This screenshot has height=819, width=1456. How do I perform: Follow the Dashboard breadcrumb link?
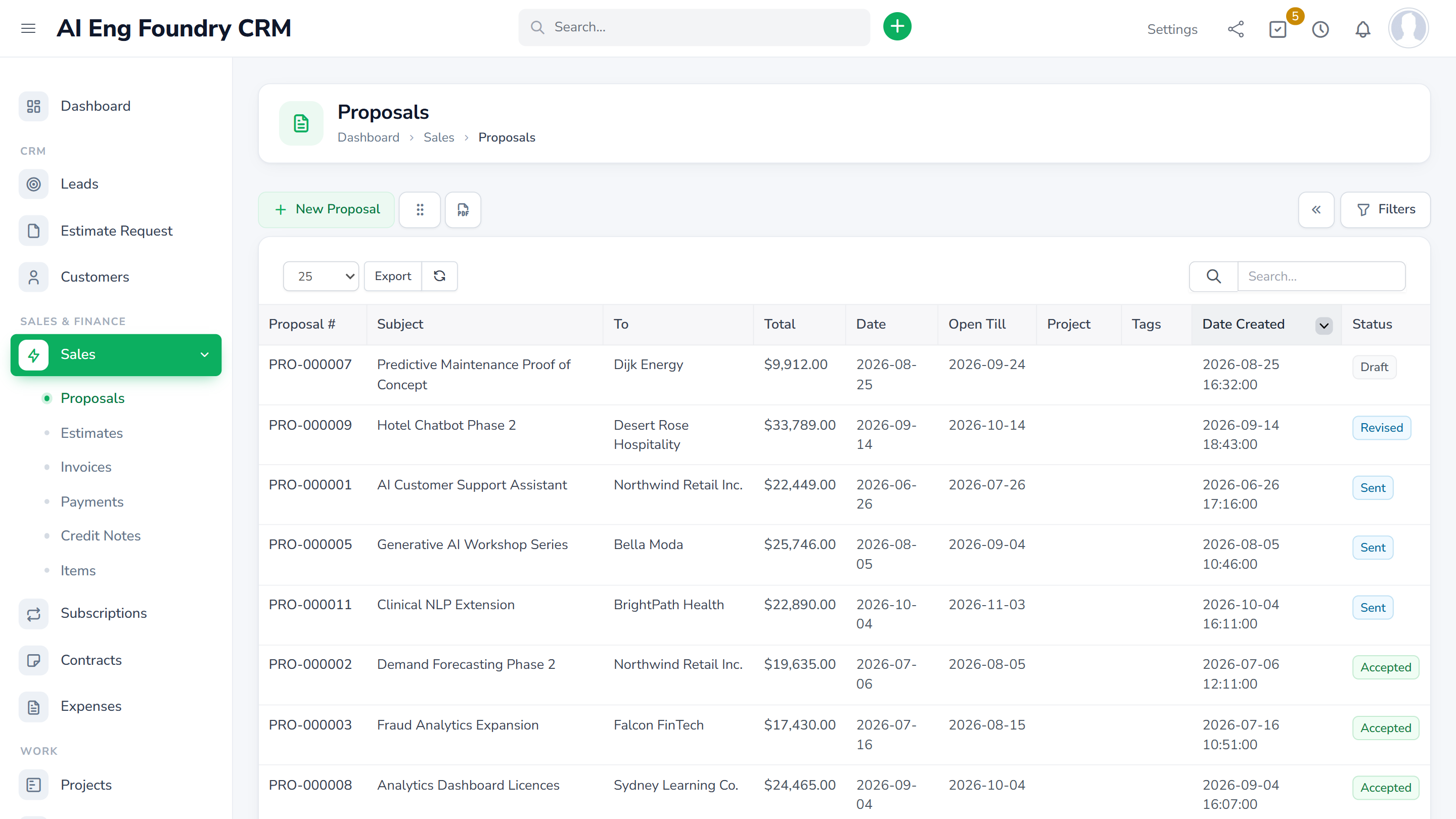click(368, 138)
